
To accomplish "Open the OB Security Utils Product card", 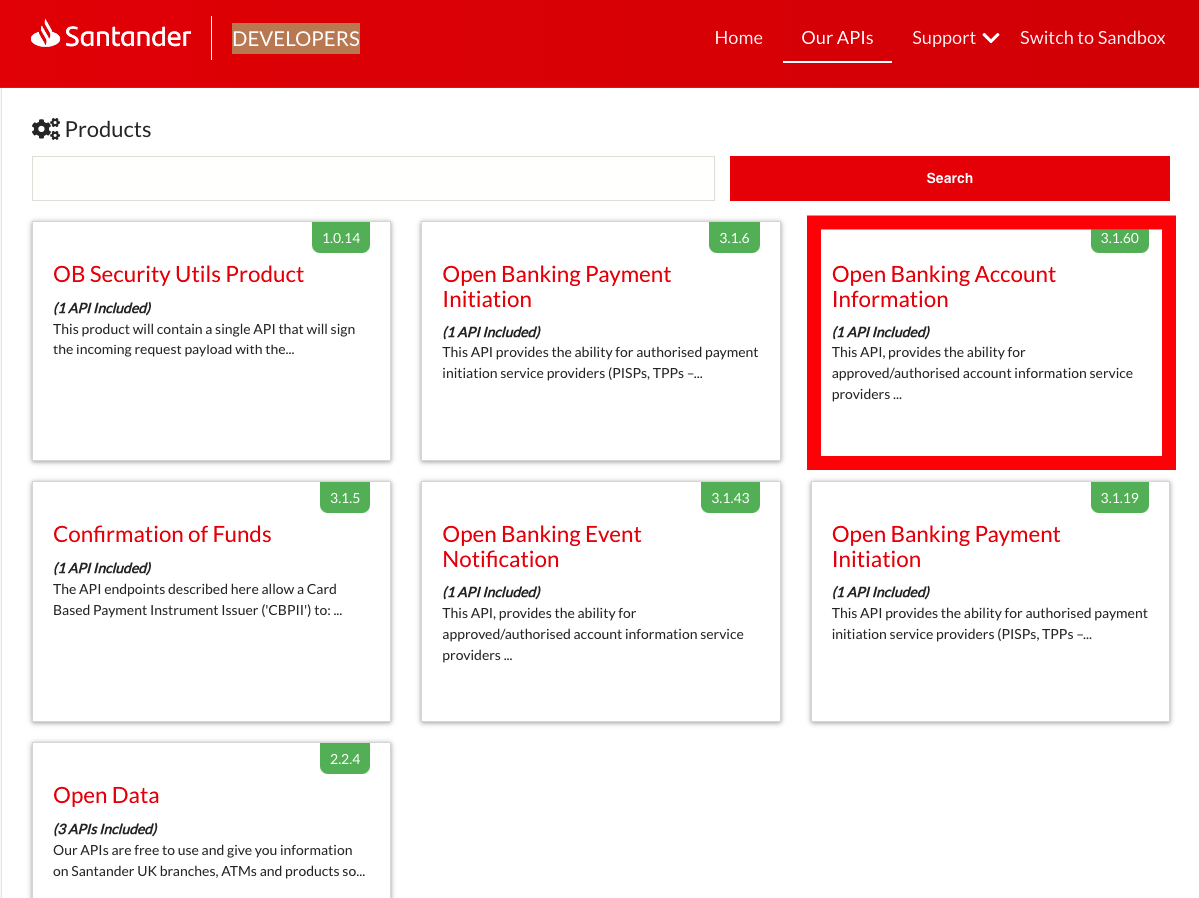I will [178, 274].
